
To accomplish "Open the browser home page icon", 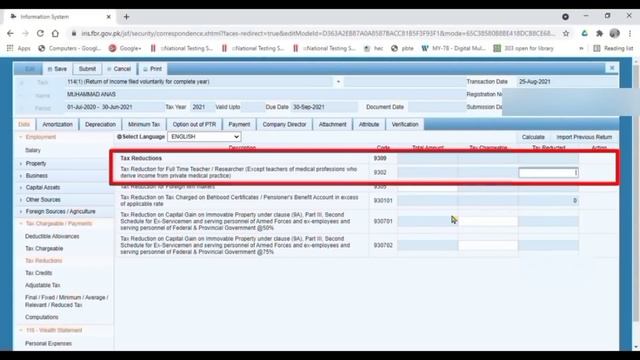I will [55, 33].
